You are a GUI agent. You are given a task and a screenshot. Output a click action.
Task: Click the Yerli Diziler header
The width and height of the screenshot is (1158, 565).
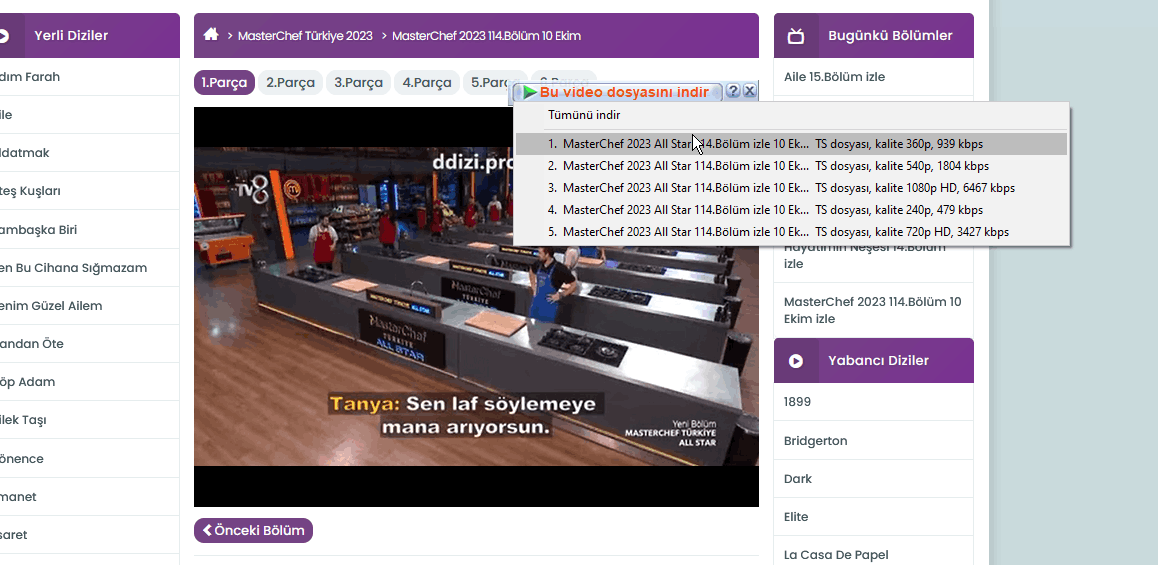89,35
